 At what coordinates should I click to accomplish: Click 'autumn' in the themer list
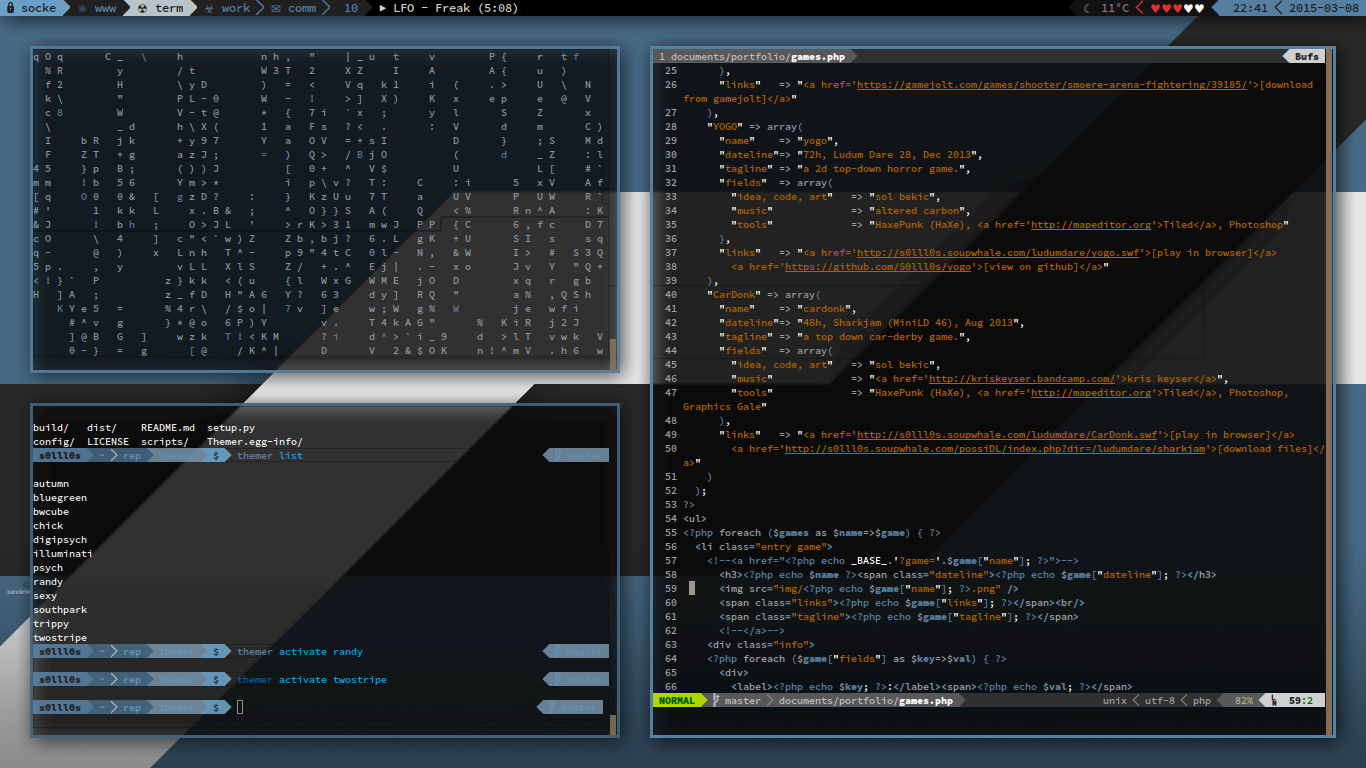point(51,484)
